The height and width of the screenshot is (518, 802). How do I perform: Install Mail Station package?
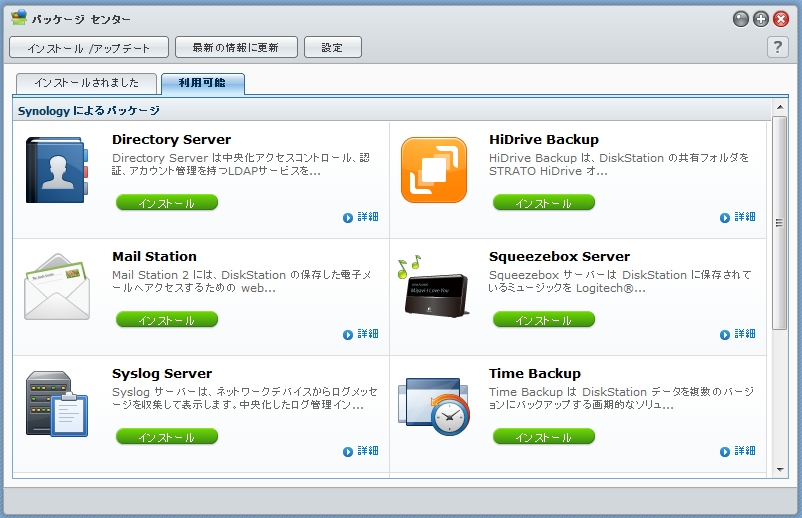(x=167, y=320)
